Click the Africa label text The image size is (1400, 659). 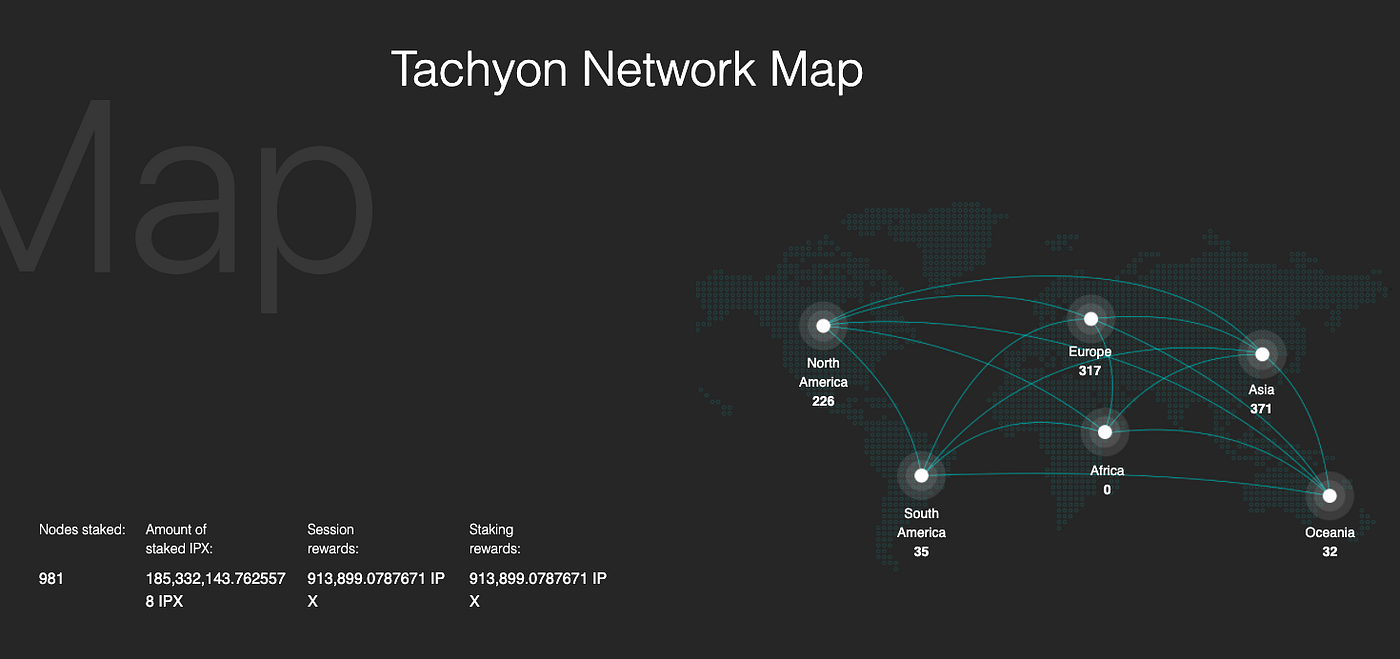pyautogui.click(x=1107, y=471)
